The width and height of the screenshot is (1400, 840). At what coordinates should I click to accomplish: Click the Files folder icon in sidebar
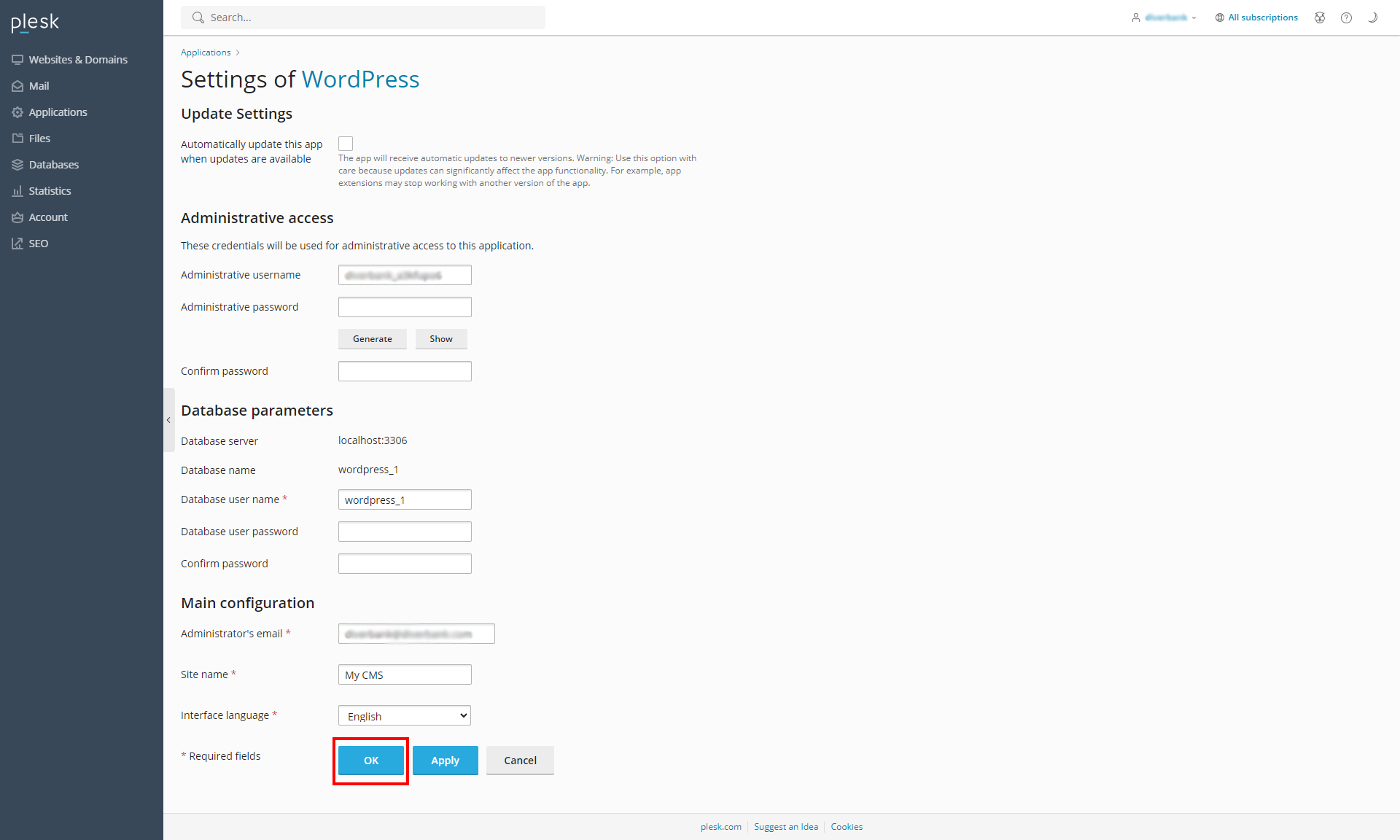click(x=17, y=139)
